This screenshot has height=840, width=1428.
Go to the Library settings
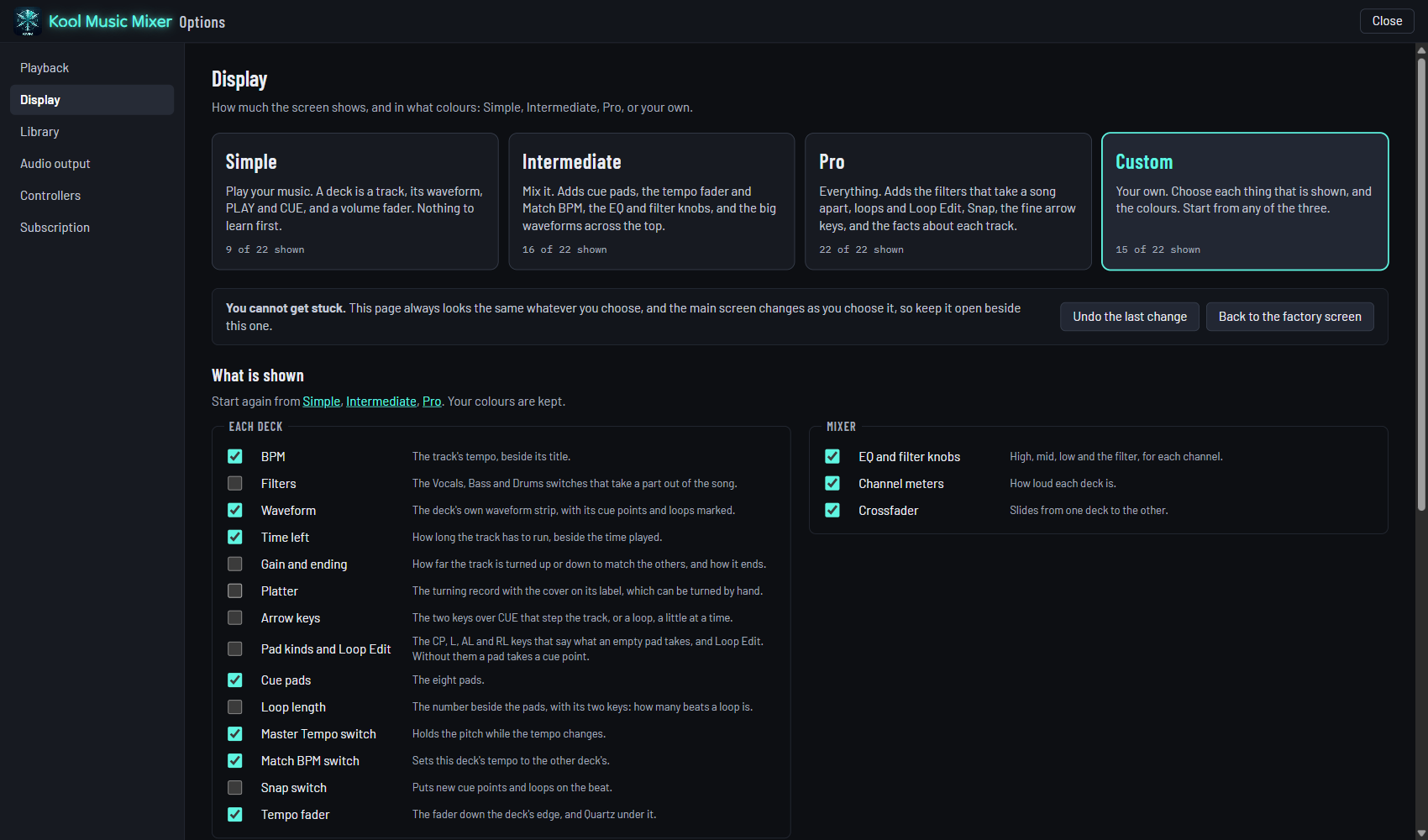point(92,132)
